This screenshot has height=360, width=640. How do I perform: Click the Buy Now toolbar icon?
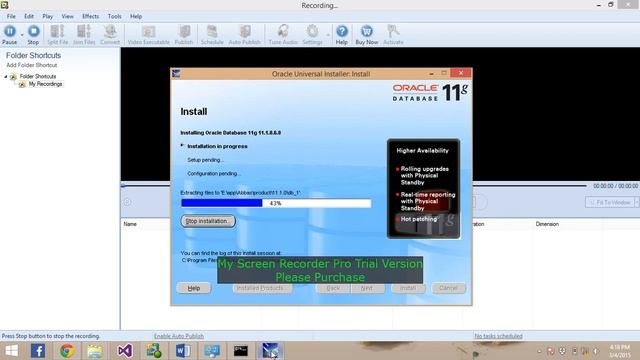367,35
